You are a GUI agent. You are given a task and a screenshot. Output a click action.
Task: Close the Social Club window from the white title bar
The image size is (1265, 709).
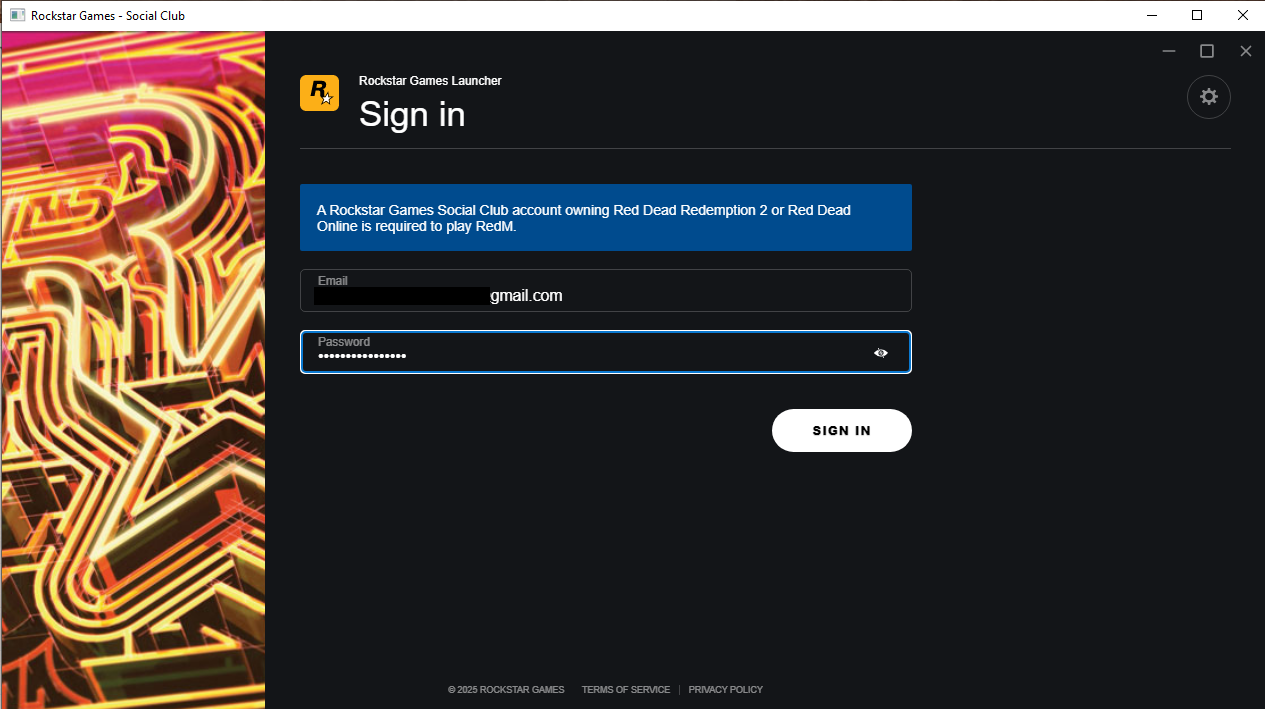coord(1242,15)
